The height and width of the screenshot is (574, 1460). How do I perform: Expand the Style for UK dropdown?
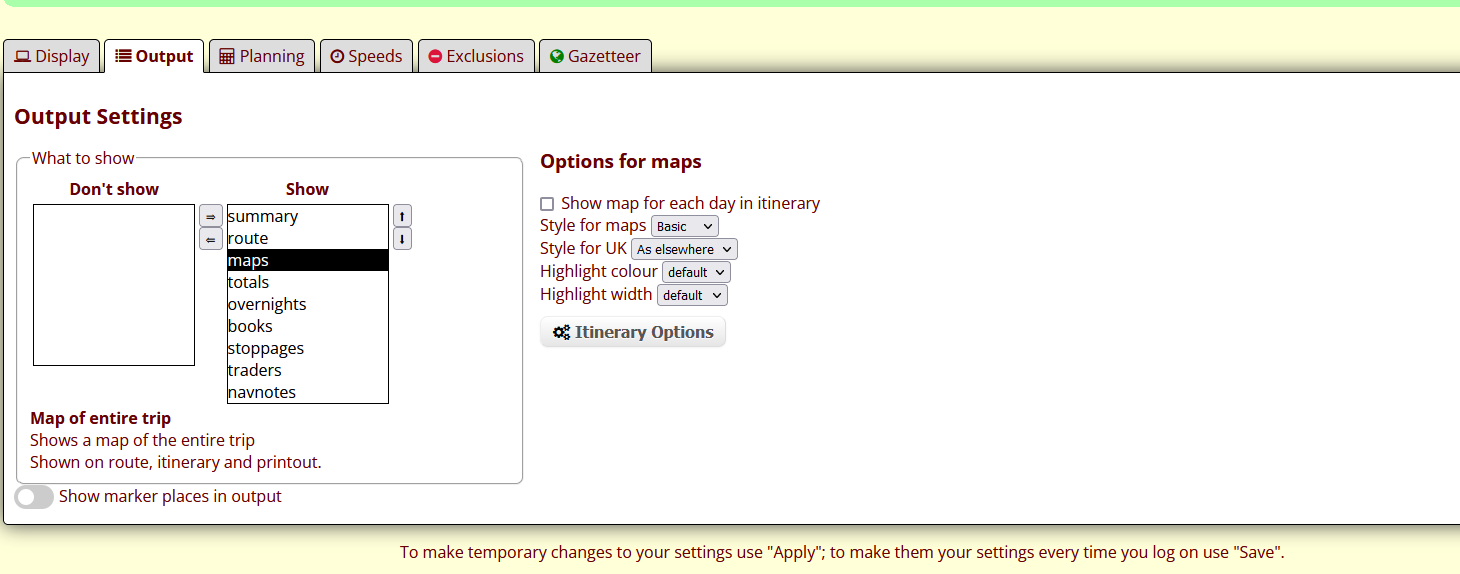[684, 249]
